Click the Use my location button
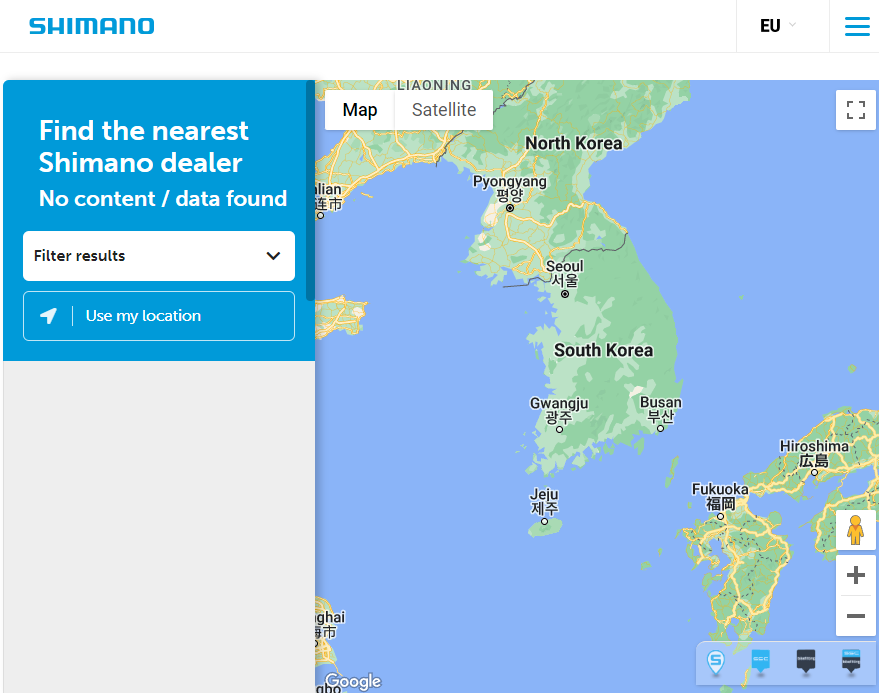This screenshot has height=693, width=879. 159,316
